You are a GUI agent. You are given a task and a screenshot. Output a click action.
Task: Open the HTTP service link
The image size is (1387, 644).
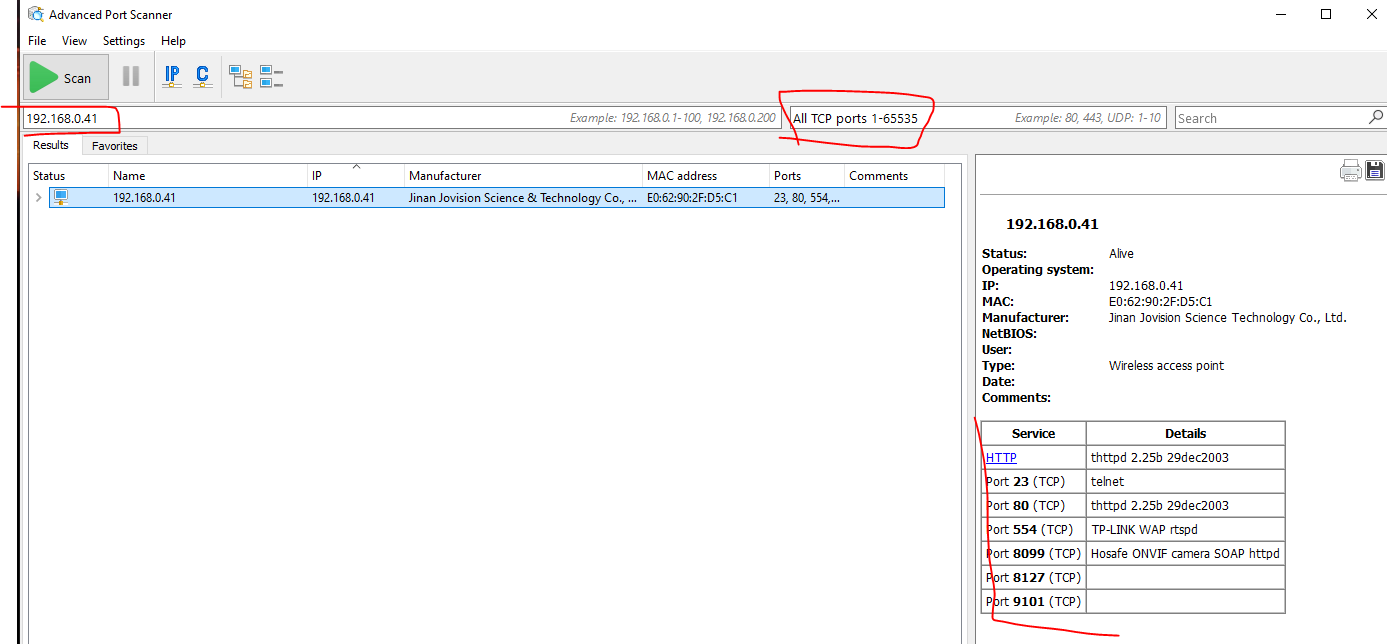tap(1001, 458)
